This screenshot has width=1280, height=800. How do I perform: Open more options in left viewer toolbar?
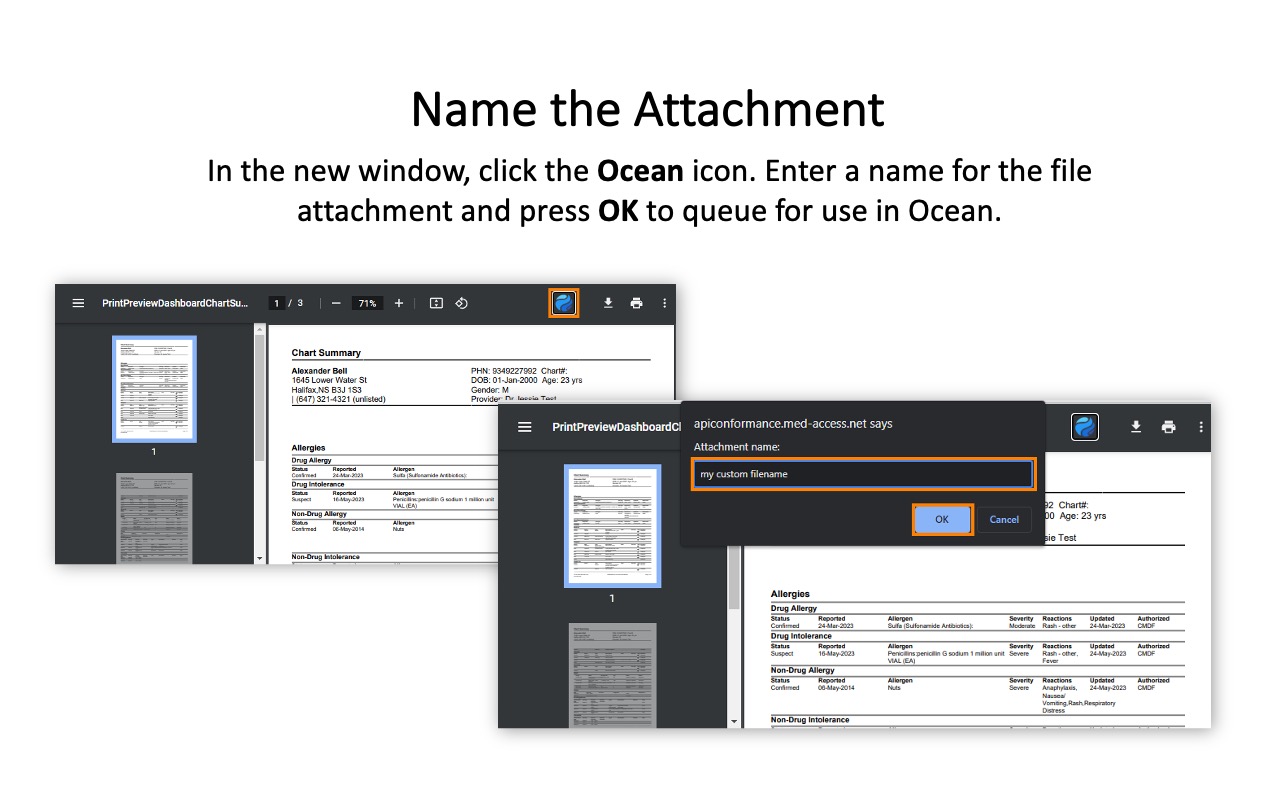[664, 303]
